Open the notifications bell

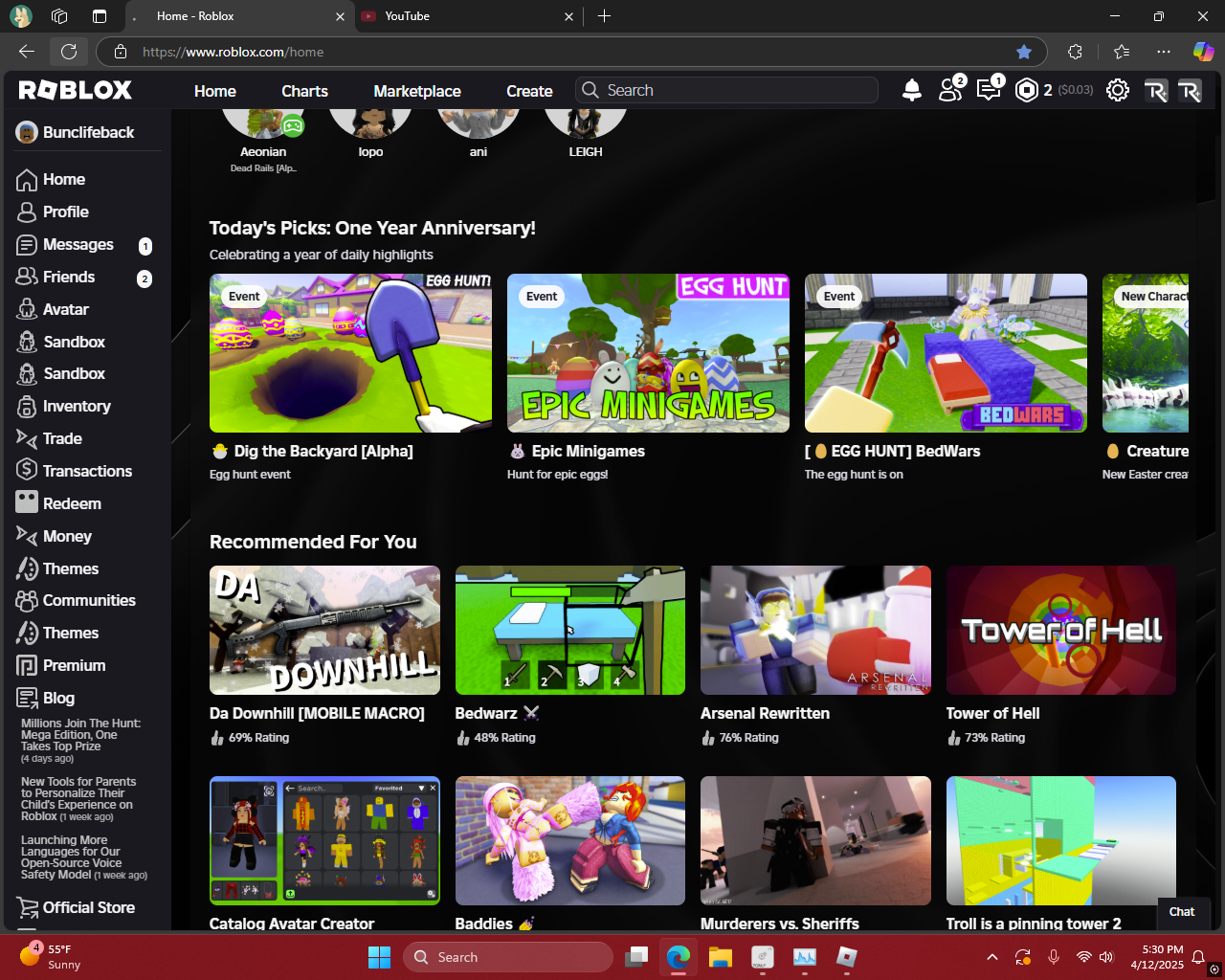pyautogui.click(x=912, y=90)
